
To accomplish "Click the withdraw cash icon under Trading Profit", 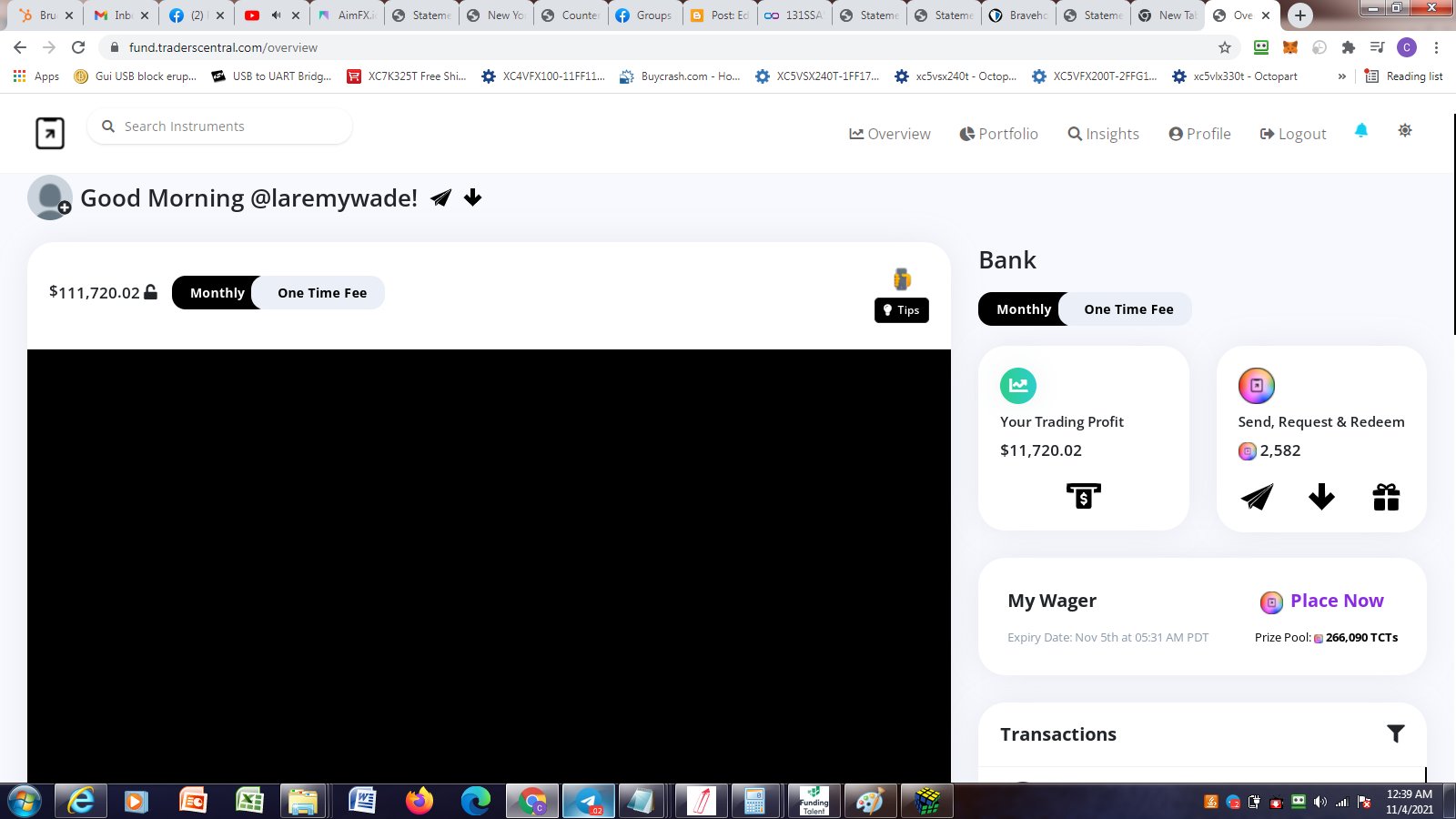I will click(x=1084, y=496).
